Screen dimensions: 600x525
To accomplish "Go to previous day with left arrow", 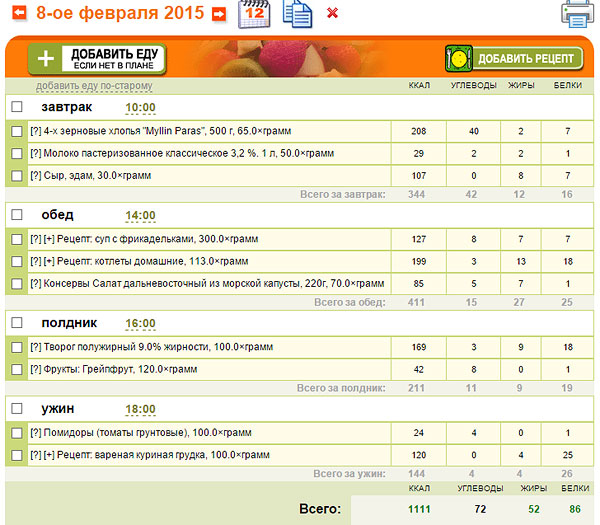I will pyautogui.click(x=18, y=14).
